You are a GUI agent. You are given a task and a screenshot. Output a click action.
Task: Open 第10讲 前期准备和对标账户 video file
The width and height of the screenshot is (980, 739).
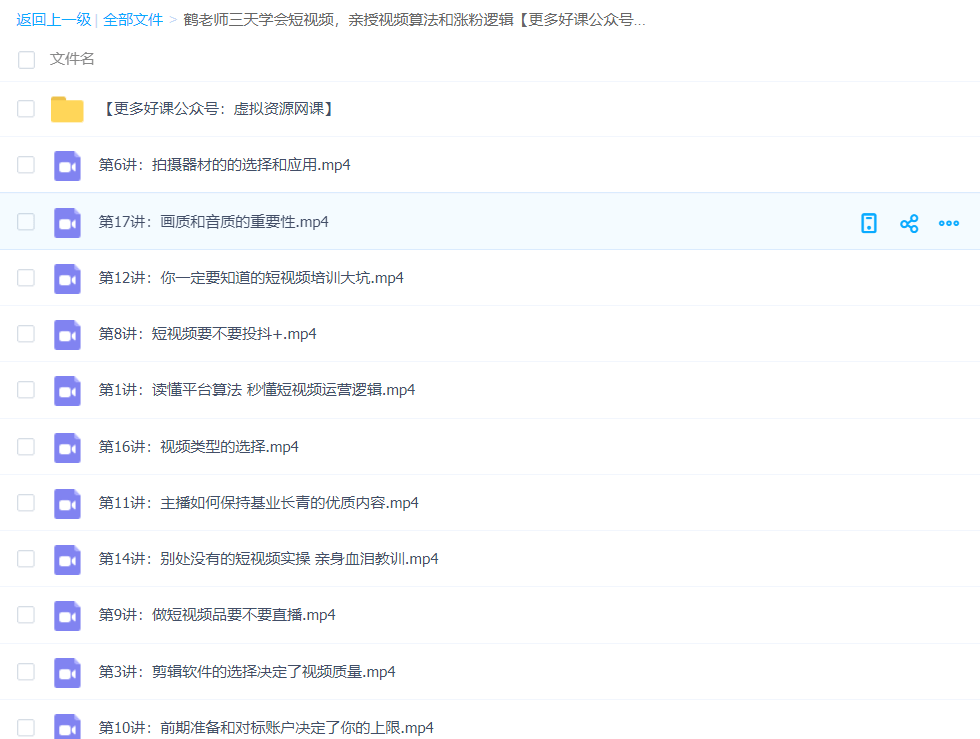point(266,727)
